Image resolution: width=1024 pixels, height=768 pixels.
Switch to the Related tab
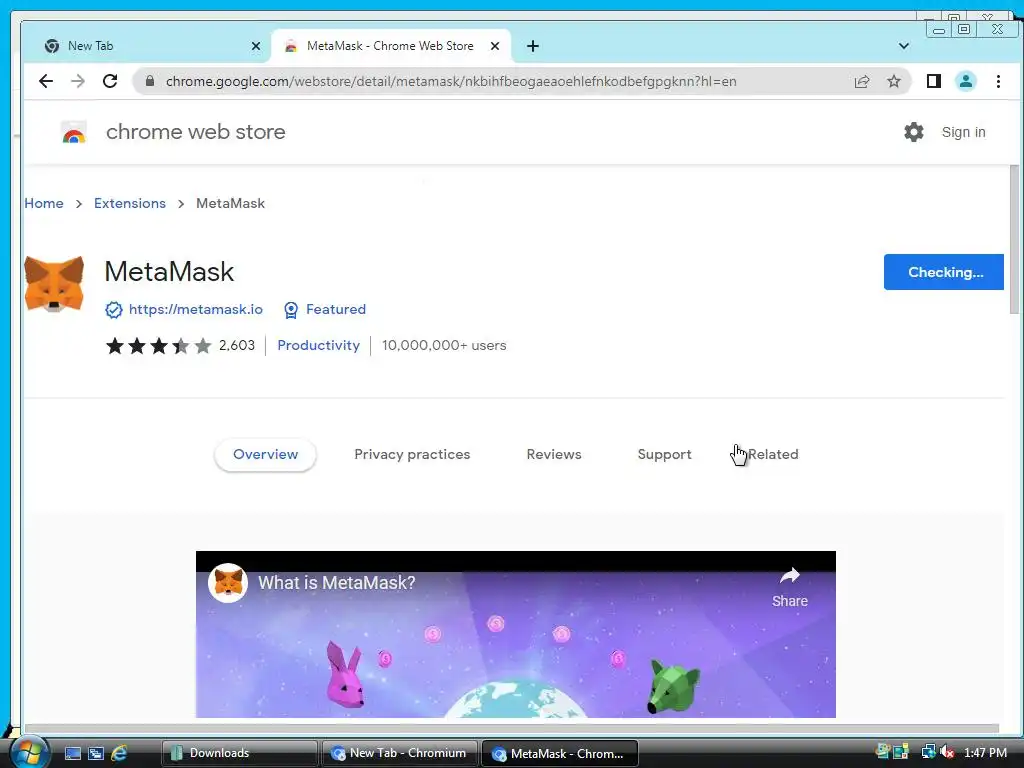pyautogui.click(x=773, y=455)
